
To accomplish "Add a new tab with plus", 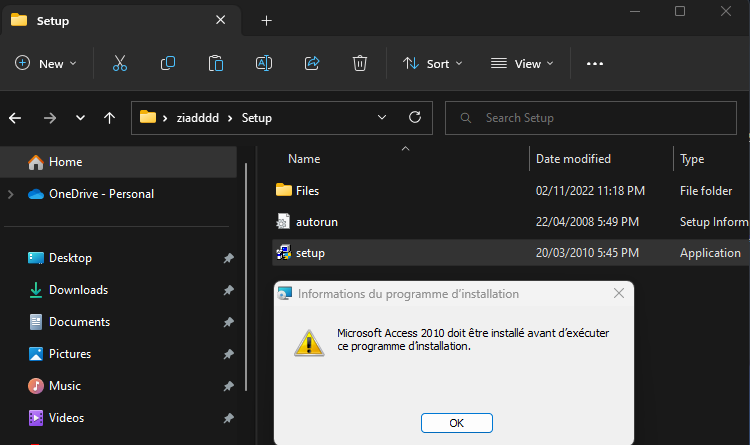I will [266, 21].
